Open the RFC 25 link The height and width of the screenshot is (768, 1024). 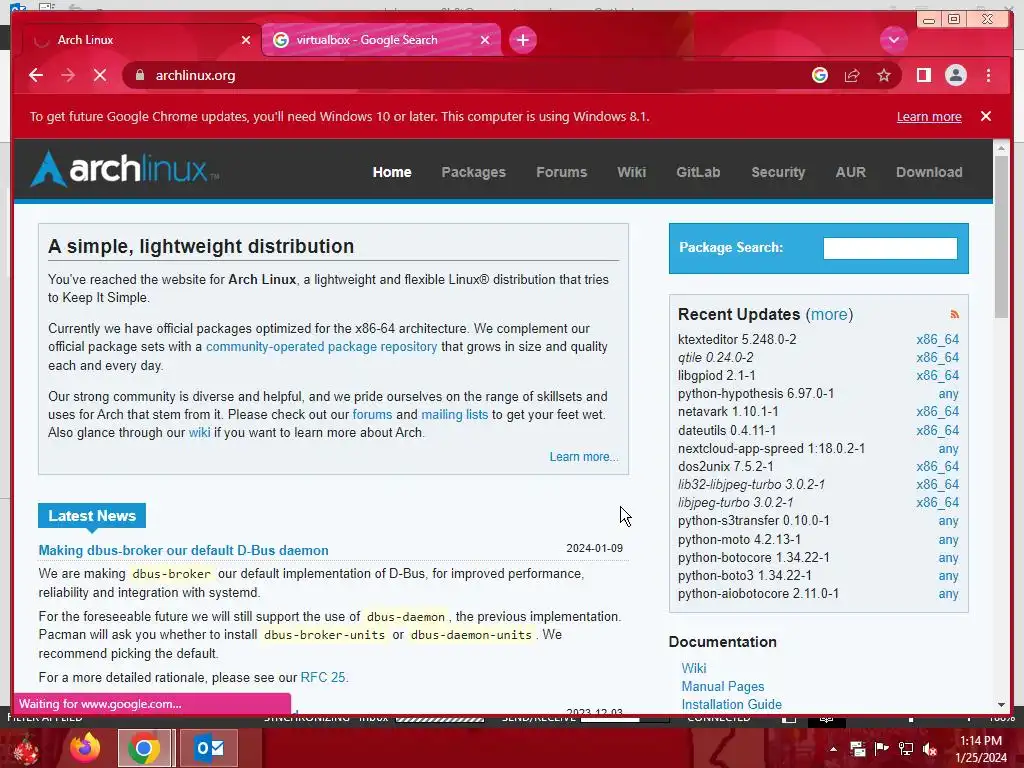pos(323,678)
